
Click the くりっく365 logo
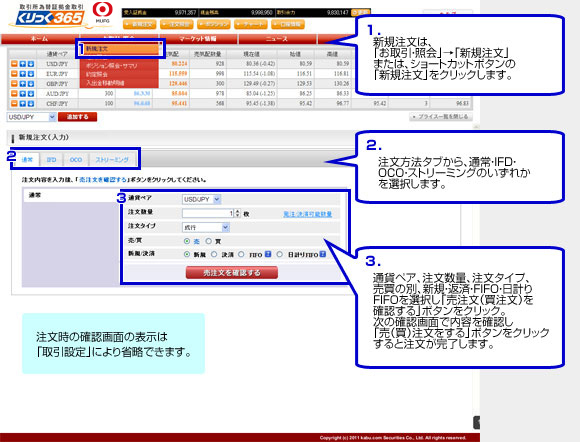click(50, 16)
